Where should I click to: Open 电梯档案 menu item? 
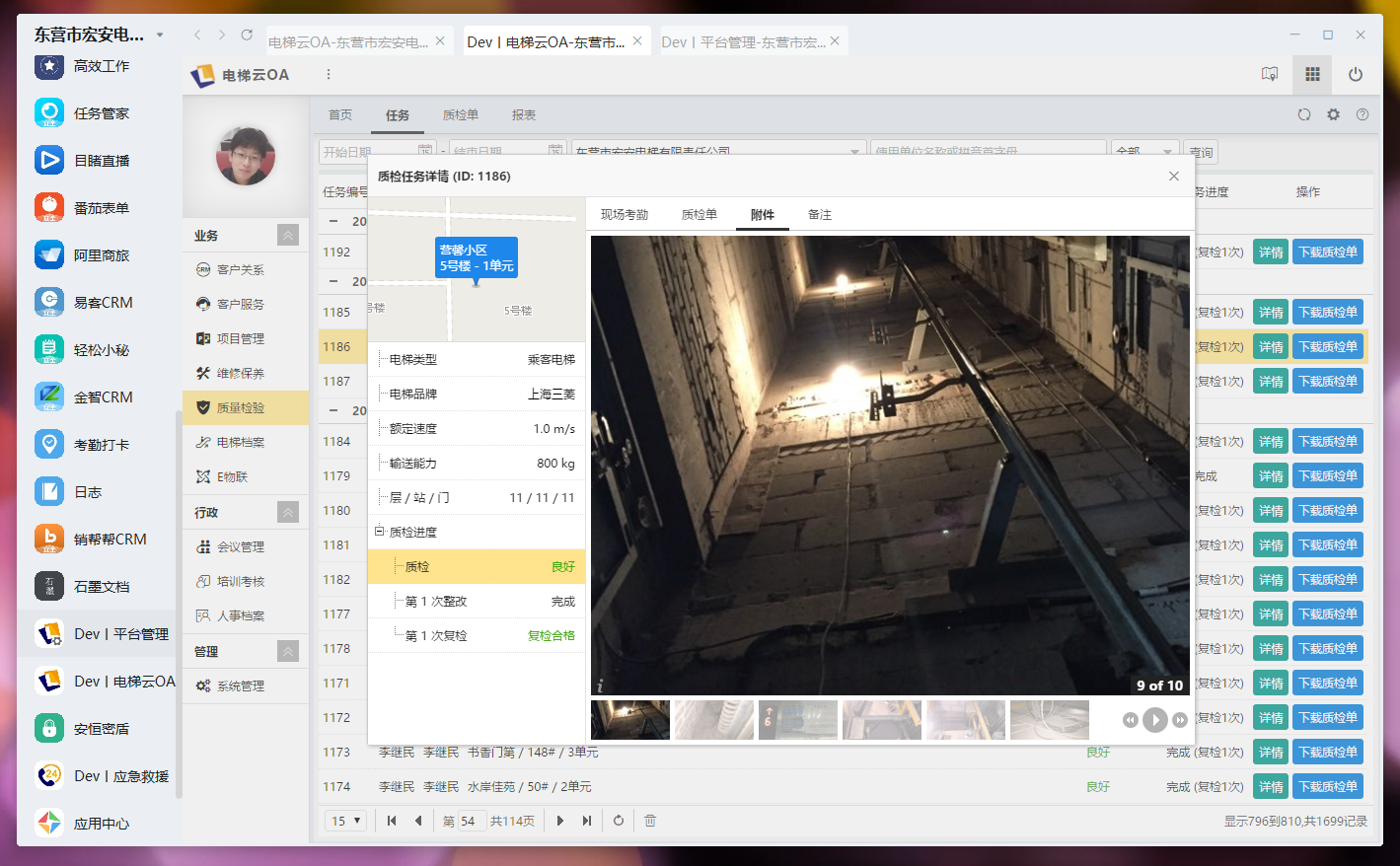246,442
